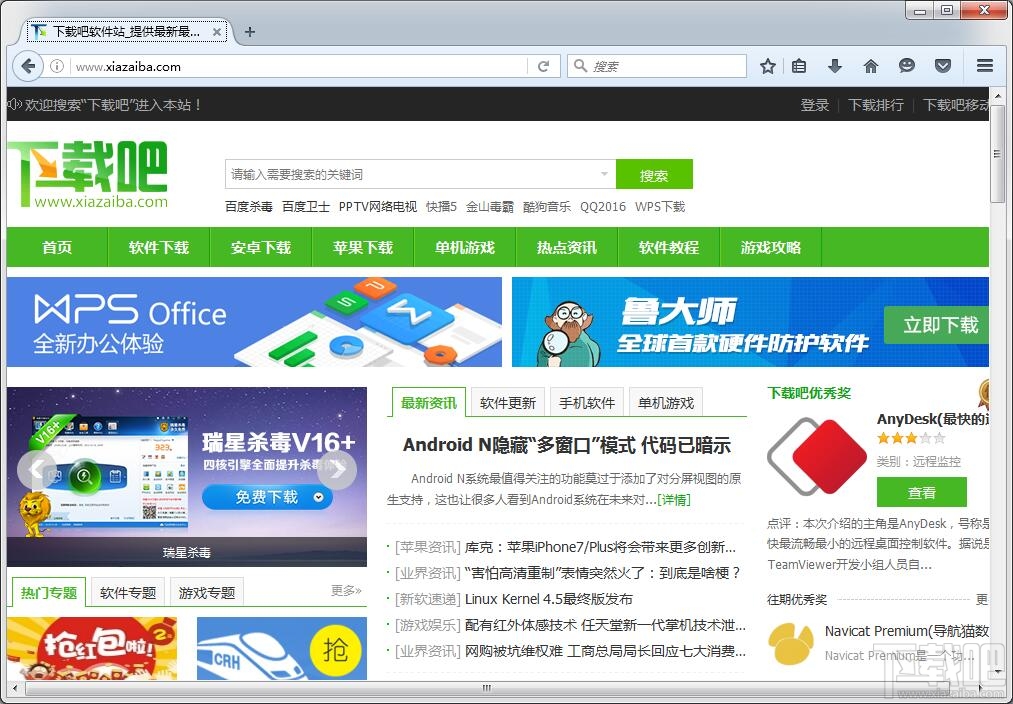Click the 登录 link in top bar
Viewport: 1013px width, 704px height.
815,105
